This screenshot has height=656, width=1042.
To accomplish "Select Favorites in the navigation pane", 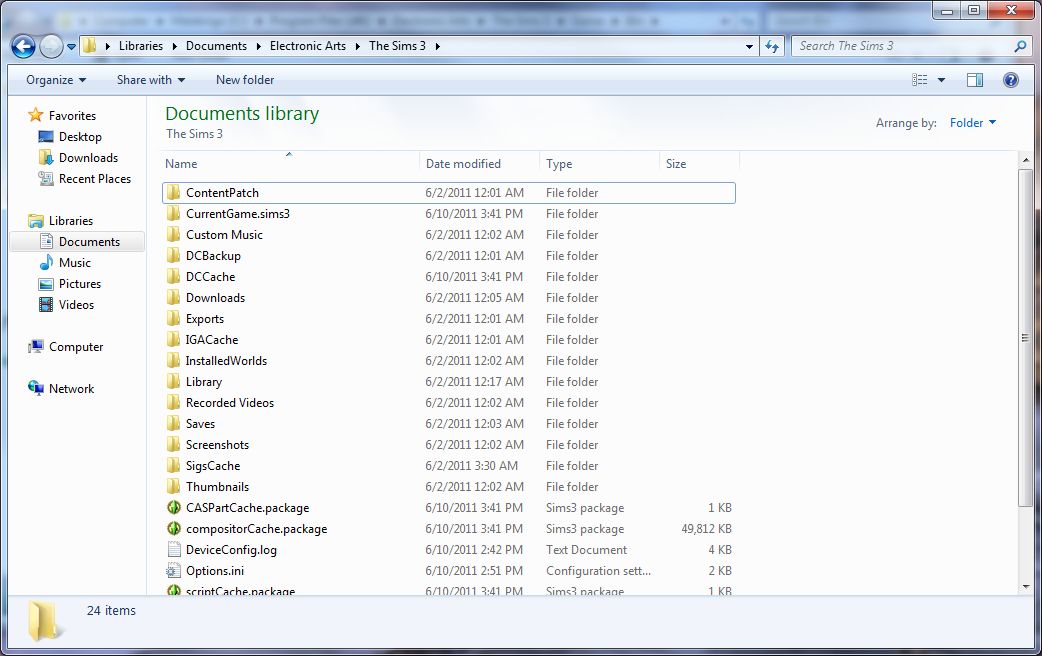I will (x=72, y=116).
